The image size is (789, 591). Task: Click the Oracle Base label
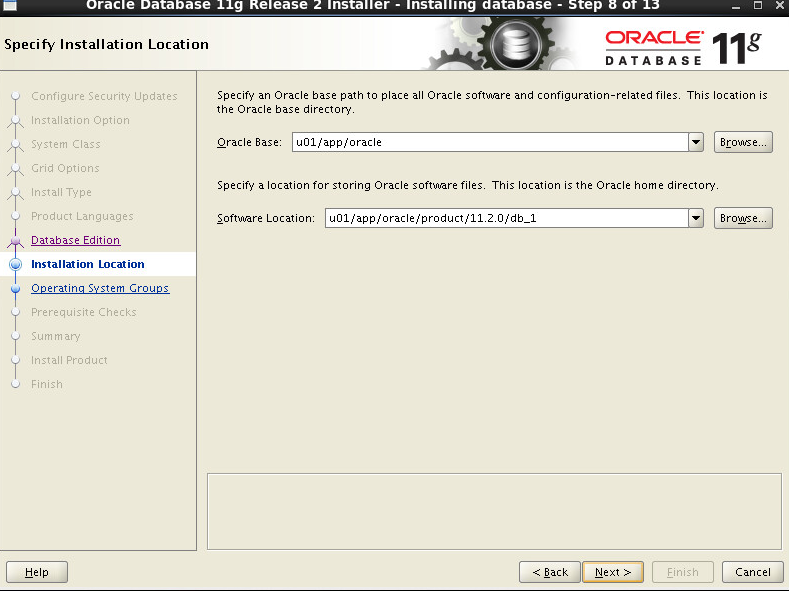point(249,142)
